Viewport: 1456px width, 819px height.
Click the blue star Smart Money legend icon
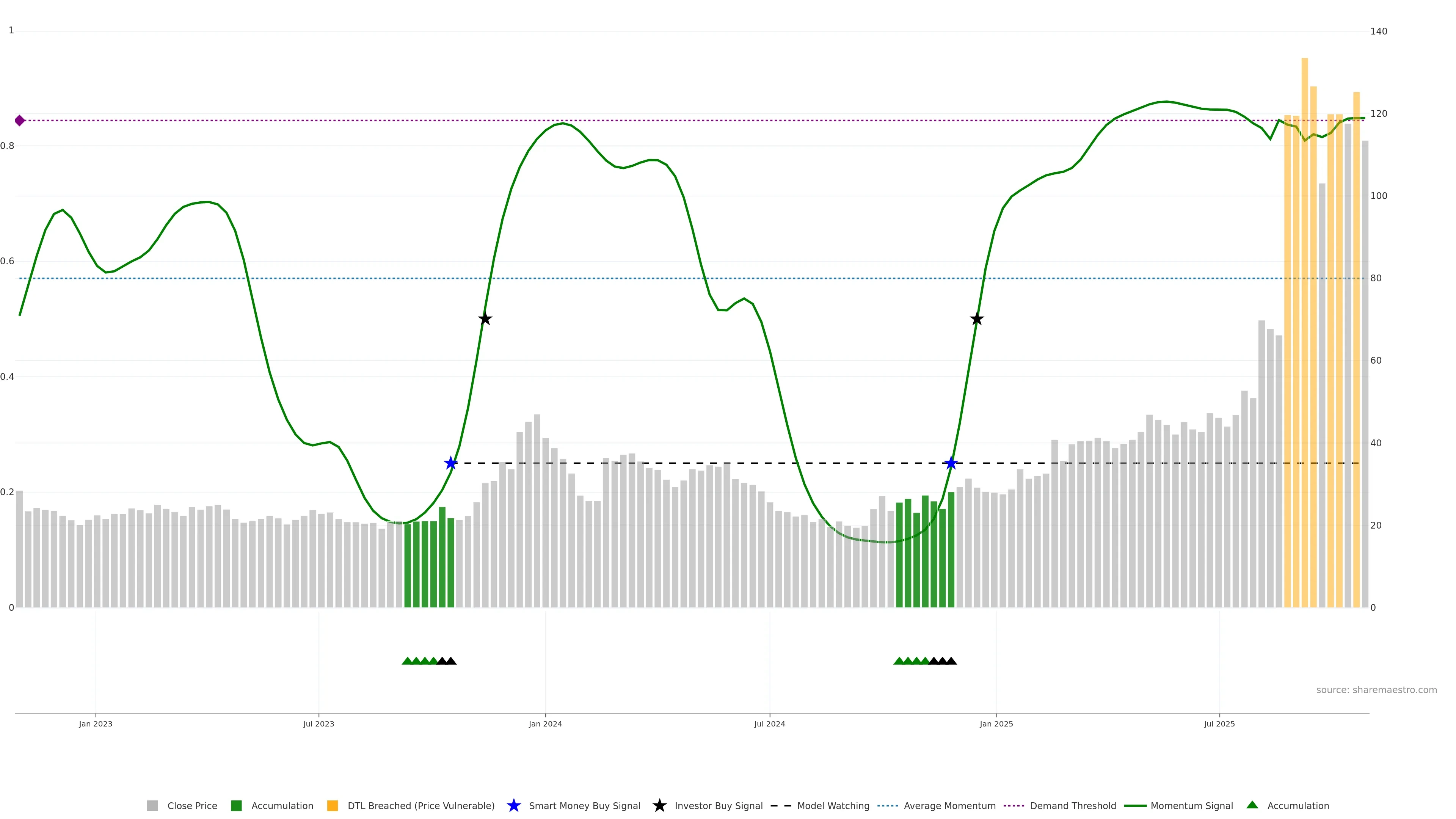(513, 806)
